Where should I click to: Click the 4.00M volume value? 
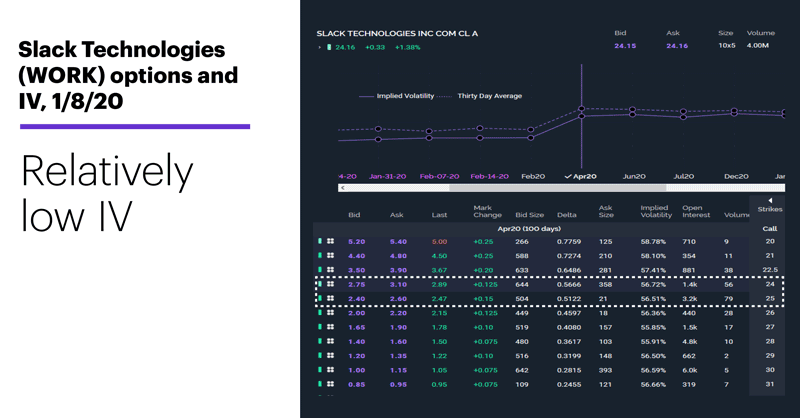(758, 45)
